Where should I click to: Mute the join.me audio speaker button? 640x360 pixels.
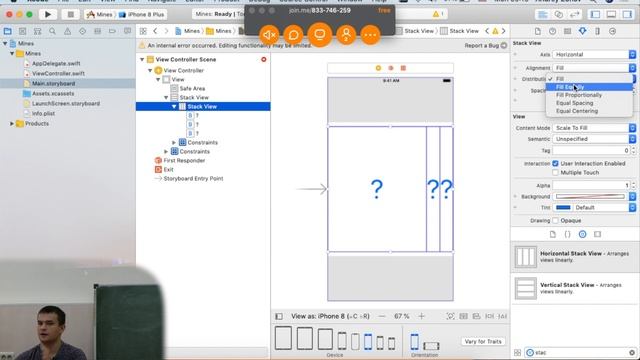[x=269, y=35]
